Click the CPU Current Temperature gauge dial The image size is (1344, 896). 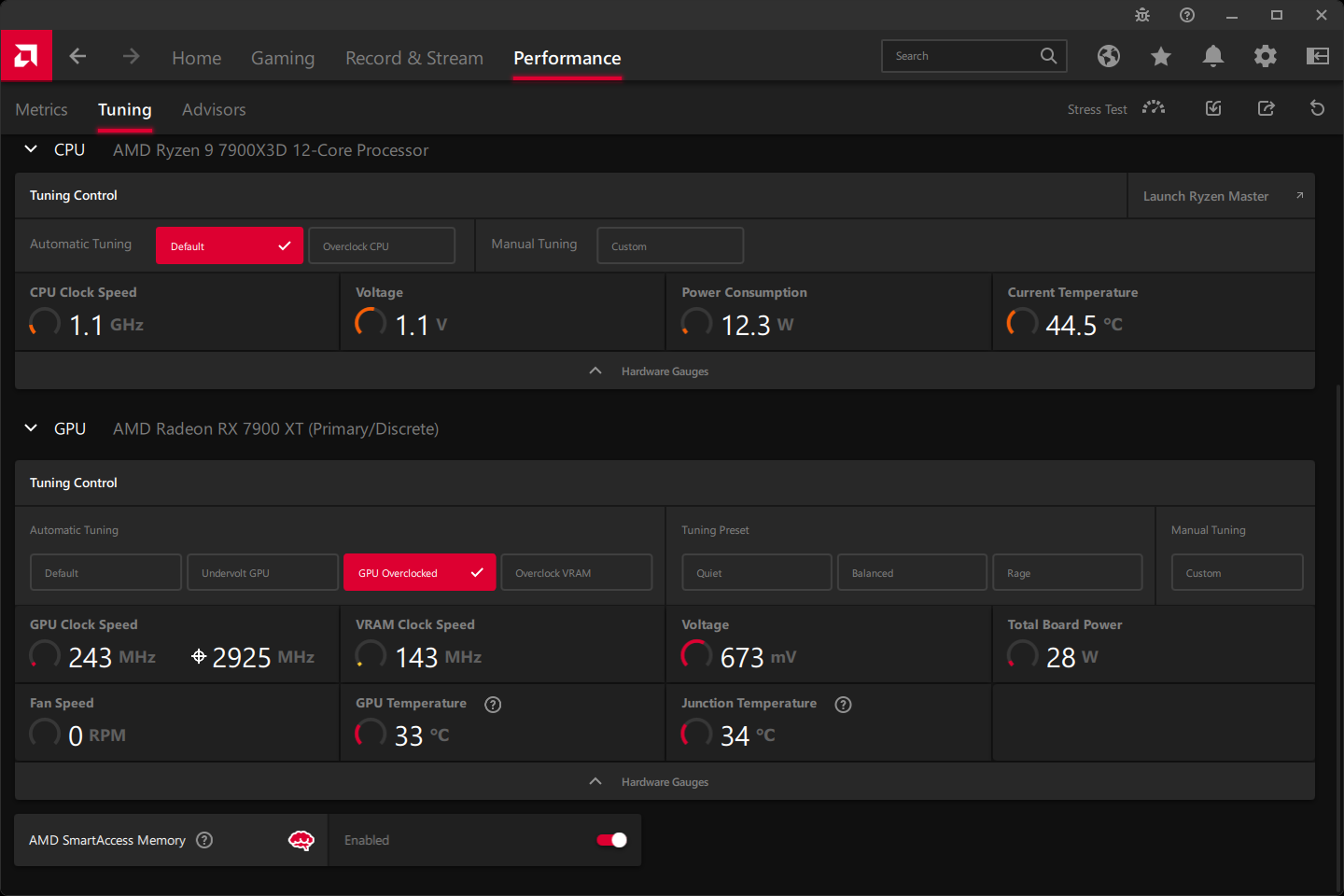(x=1022, y=323)
